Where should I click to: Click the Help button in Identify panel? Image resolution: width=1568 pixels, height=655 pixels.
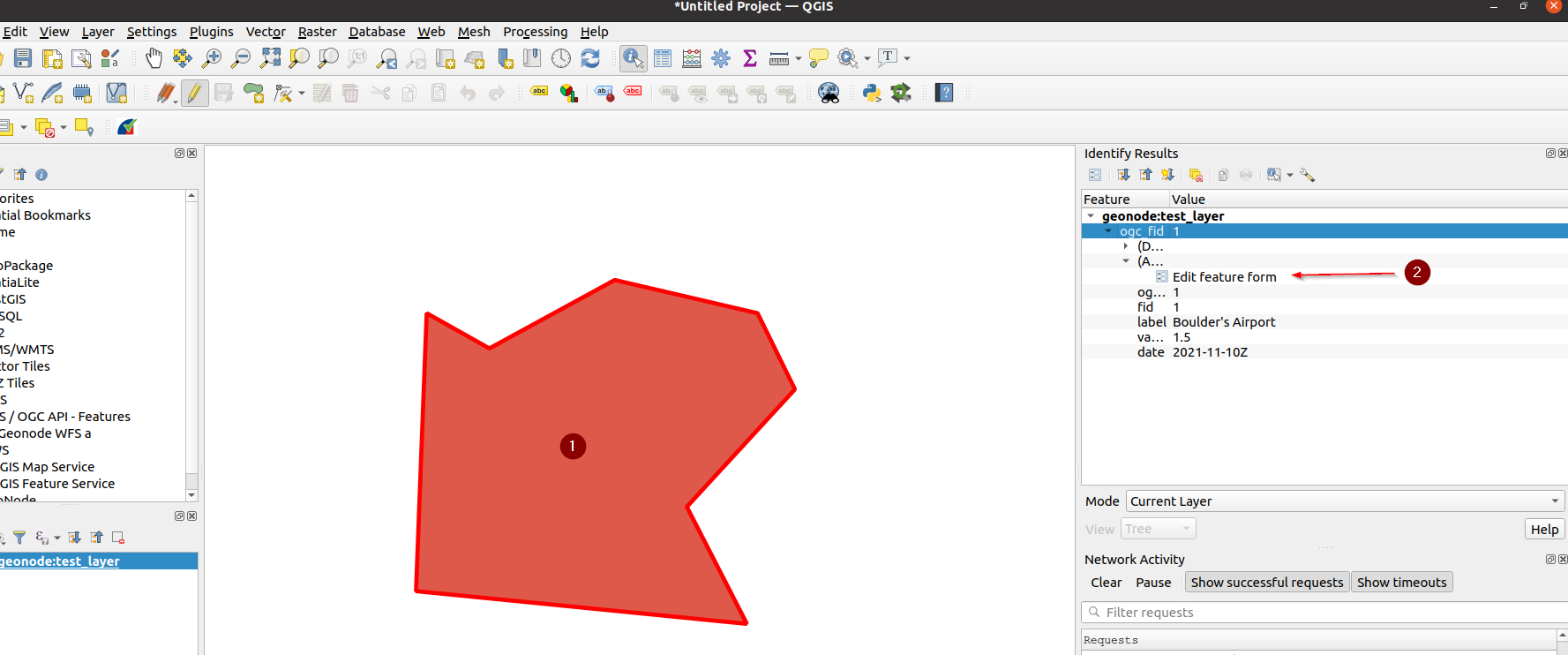[x=1544, y=529]
